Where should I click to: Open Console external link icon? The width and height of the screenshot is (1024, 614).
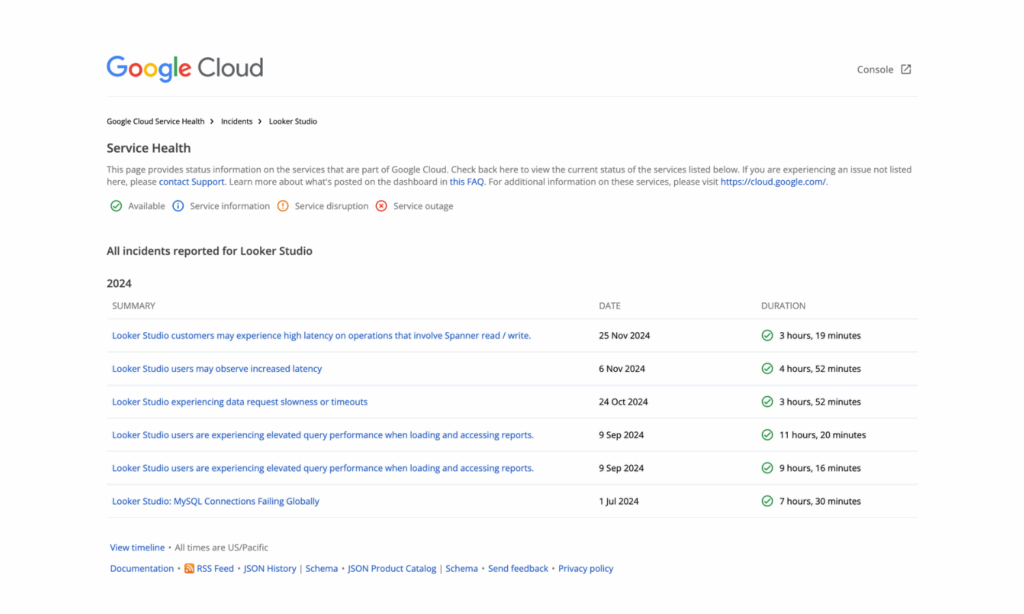pyautogui.click(x=906, y=69)
